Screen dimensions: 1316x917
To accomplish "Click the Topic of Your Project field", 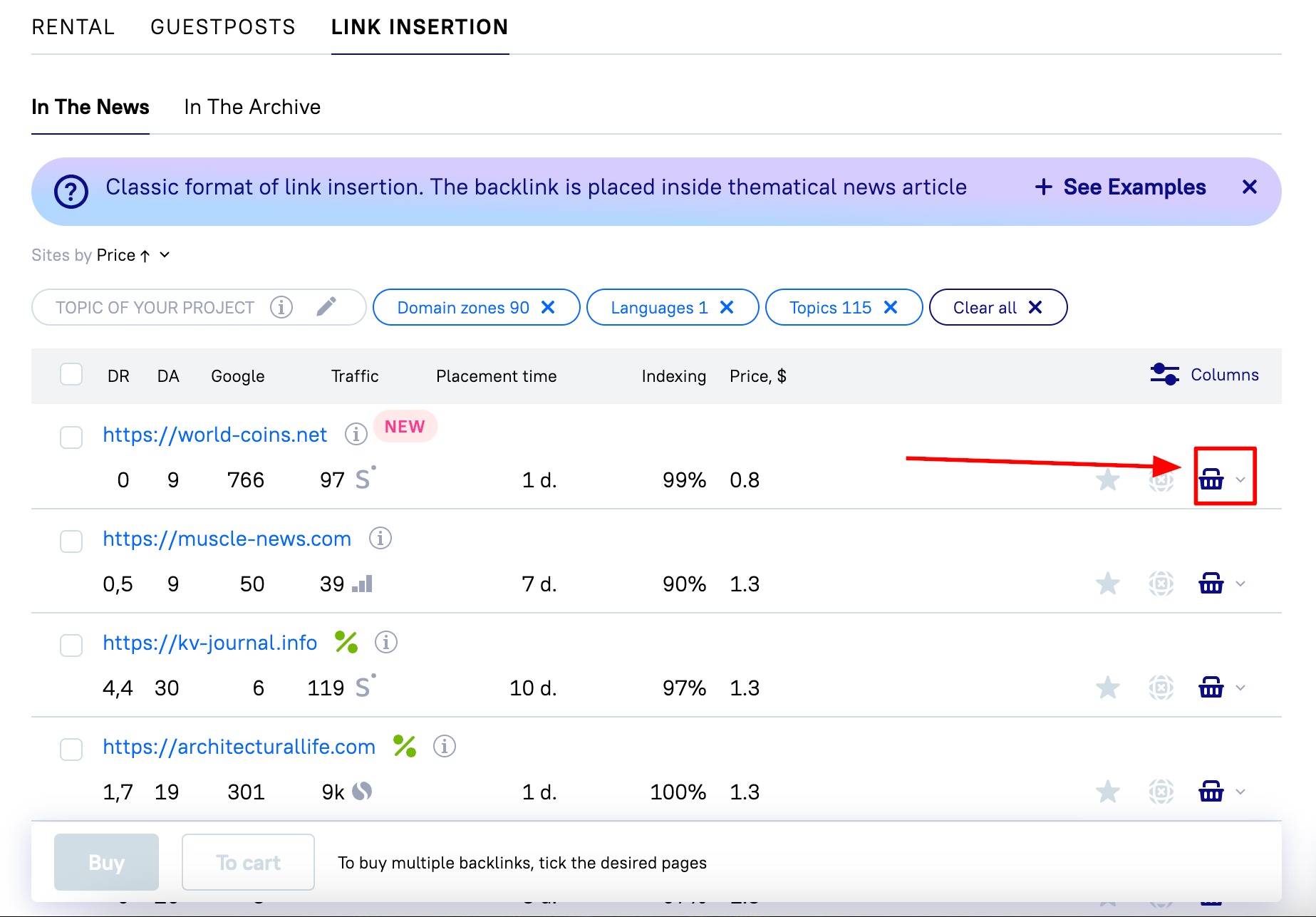I will (x=199, y=307).
